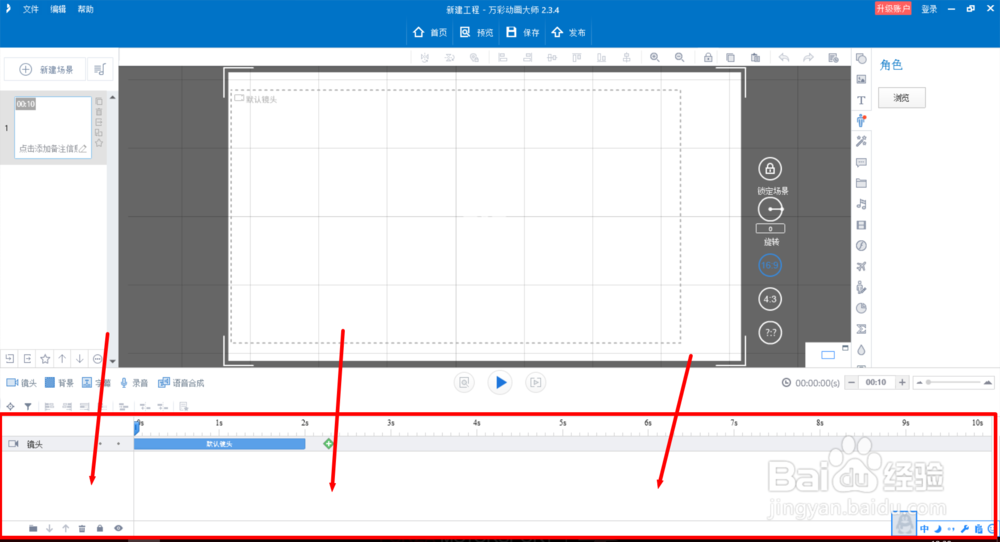Click the rotation dial control

770,209
